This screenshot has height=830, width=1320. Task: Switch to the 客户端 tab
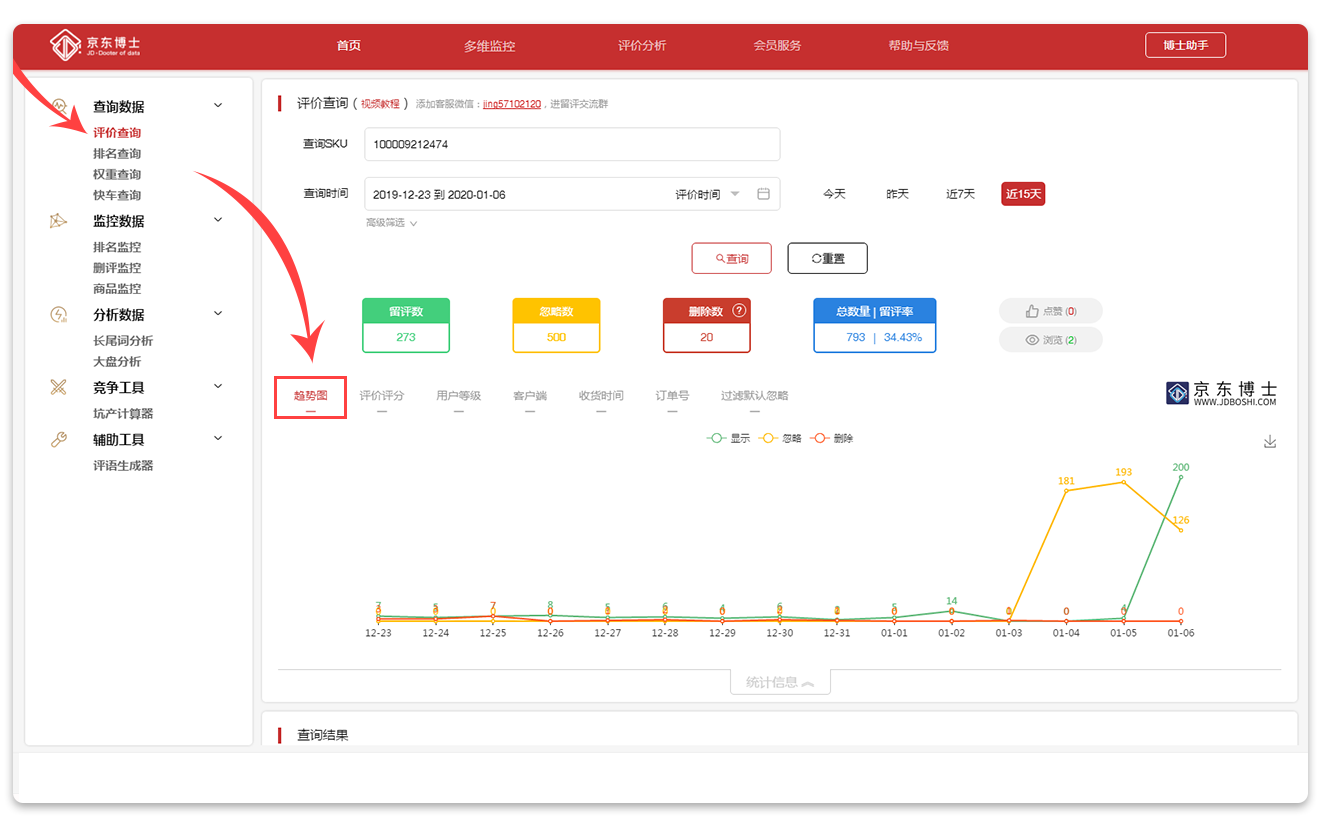point(530,396)
